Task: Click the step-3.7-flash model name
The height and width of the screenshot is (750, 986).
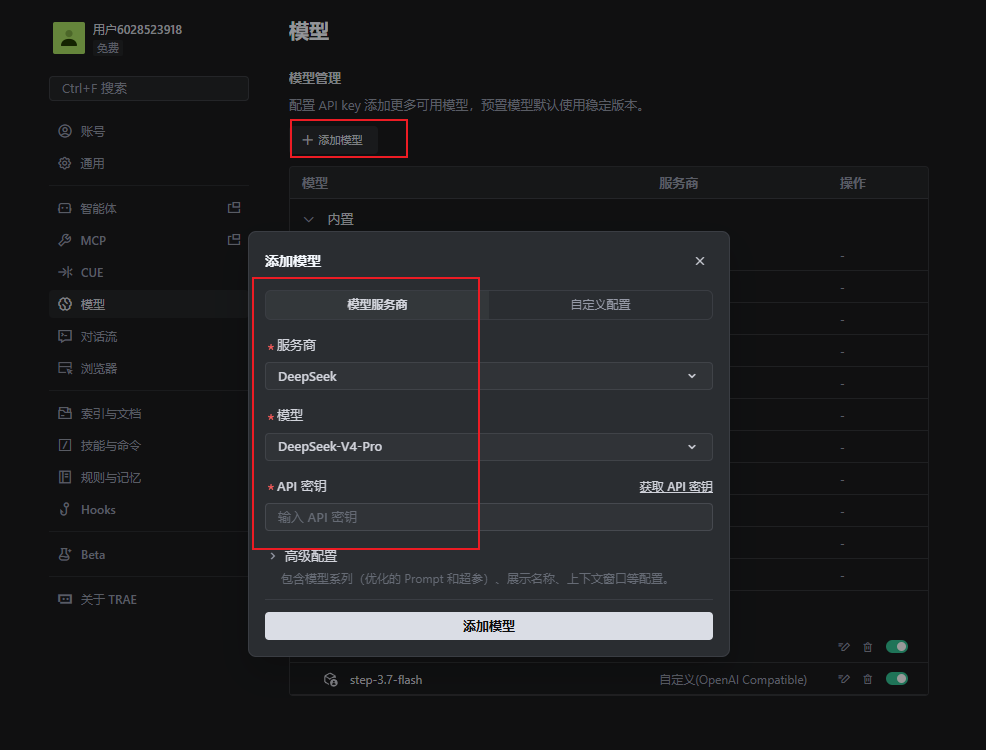Action: tap(386, 680)
